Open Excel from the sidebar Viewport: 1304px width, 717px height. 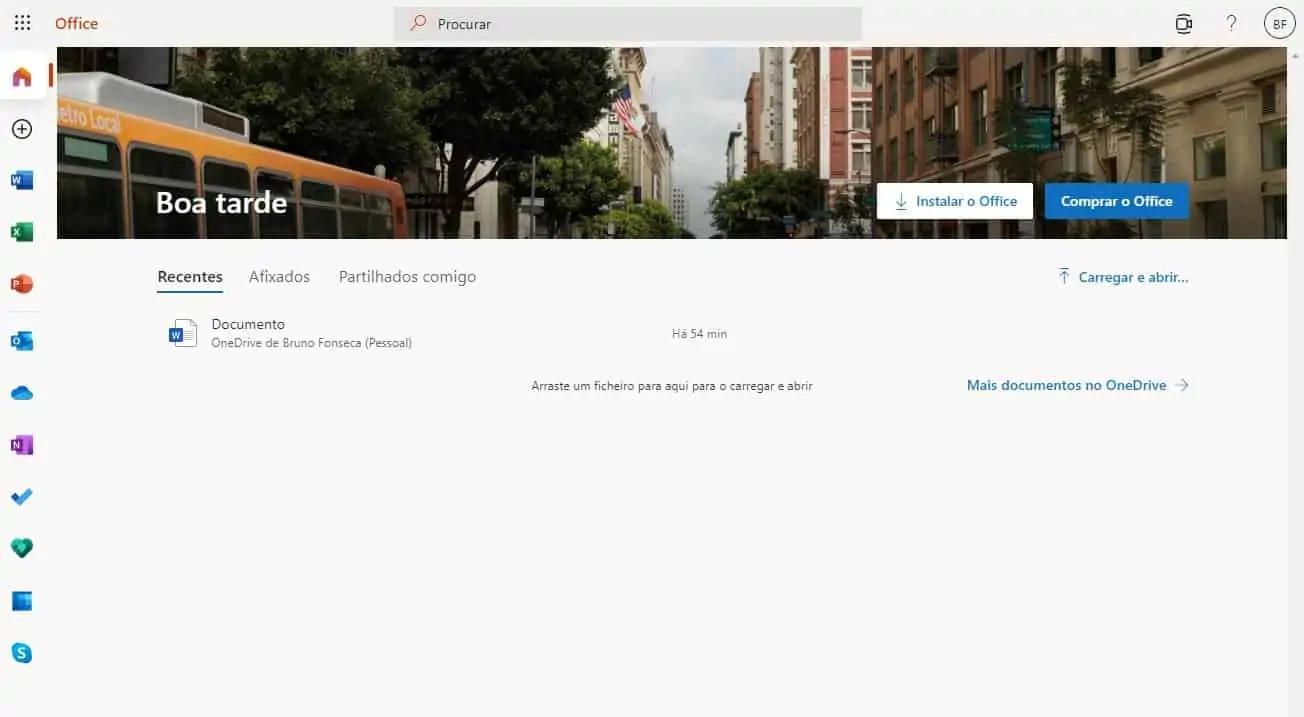(x=22, y=232)
